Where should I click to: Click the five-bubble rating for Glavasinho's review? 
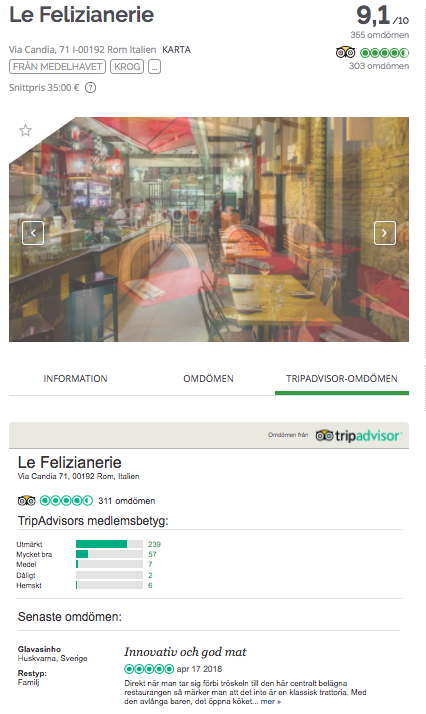click(x=149, y=669)
